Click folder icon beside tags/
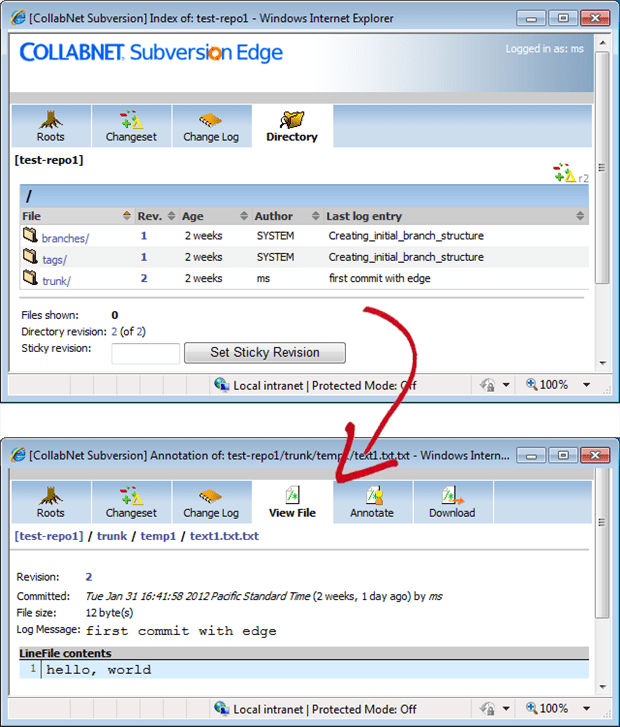 pos(31,256)
